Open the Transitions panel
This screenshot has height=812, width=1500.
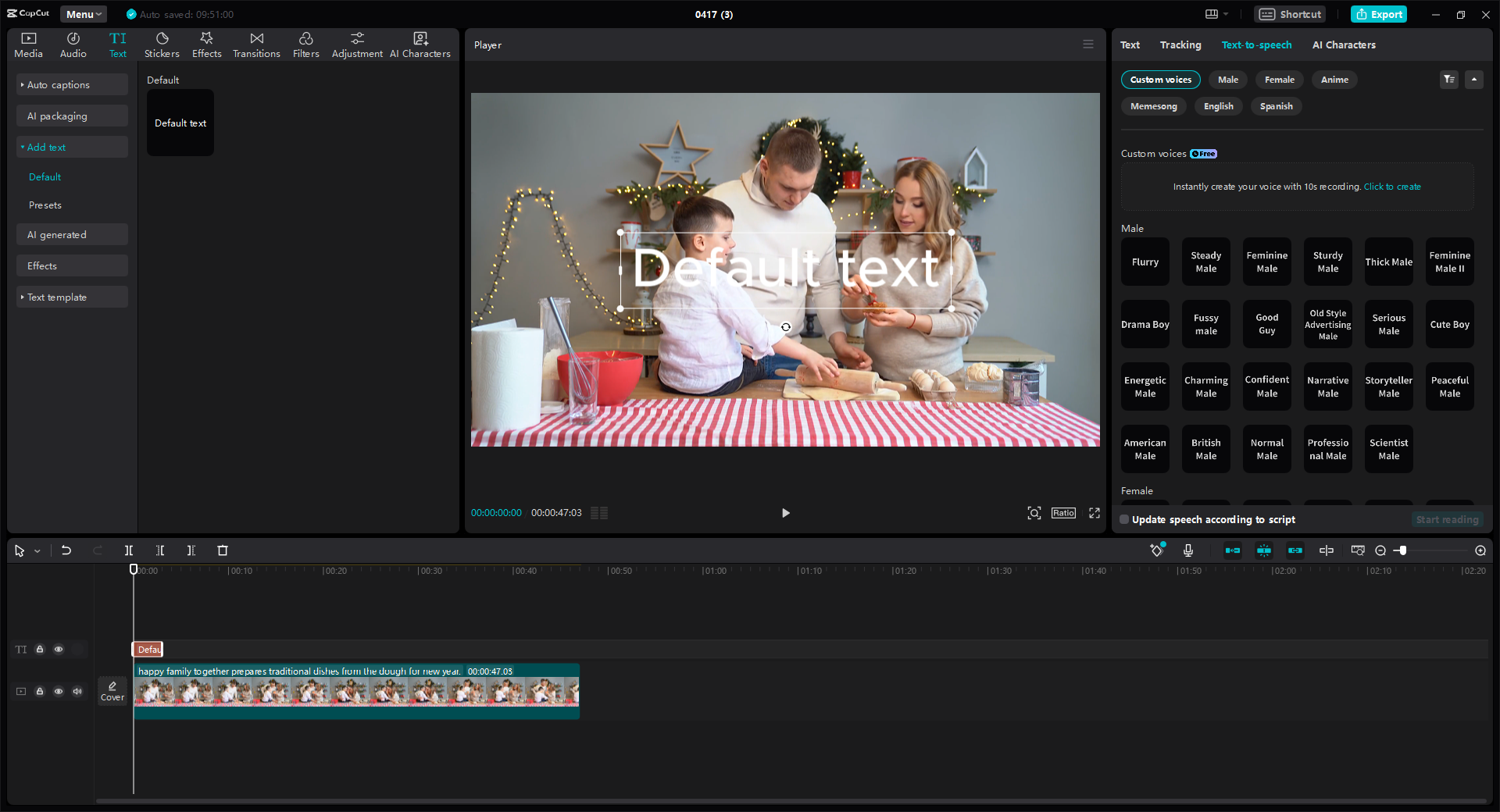pos(256,44)
